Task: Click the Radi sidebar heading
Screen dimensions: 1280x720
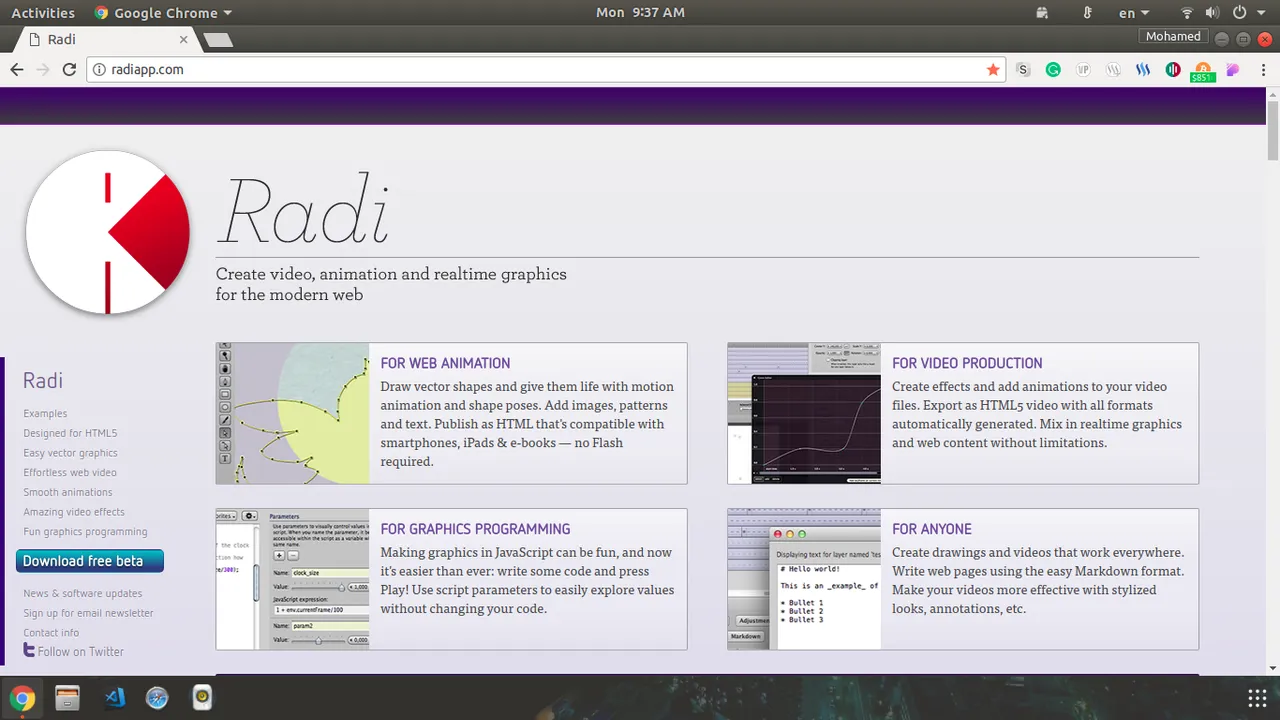Action: point(43,380)
